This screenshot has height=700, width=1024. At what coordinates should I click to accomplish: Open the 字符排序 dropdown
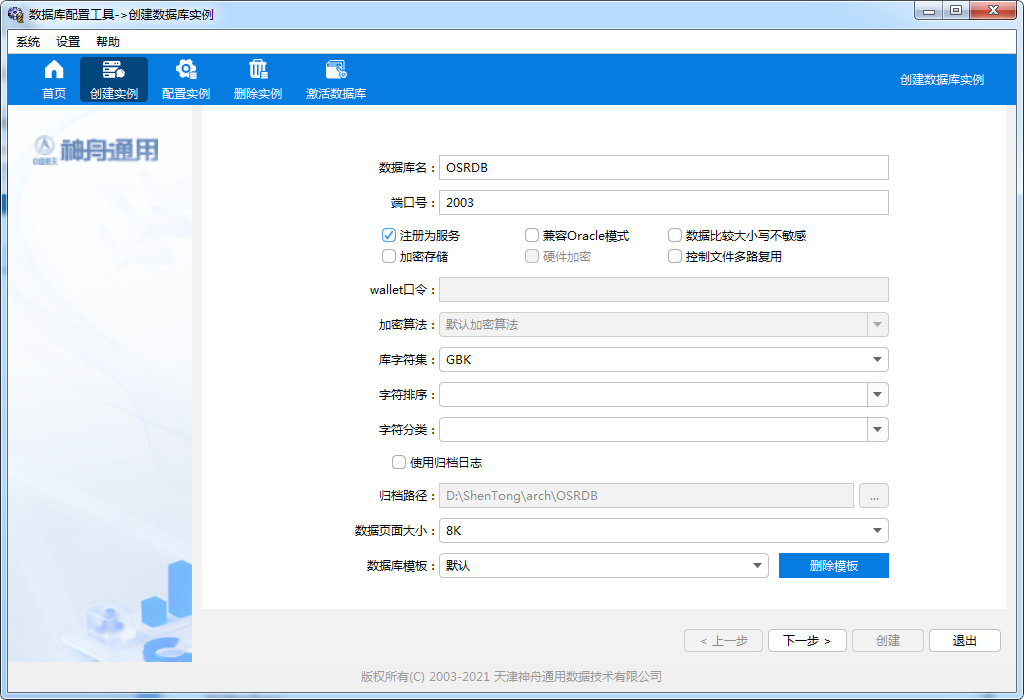coord(877,395)
